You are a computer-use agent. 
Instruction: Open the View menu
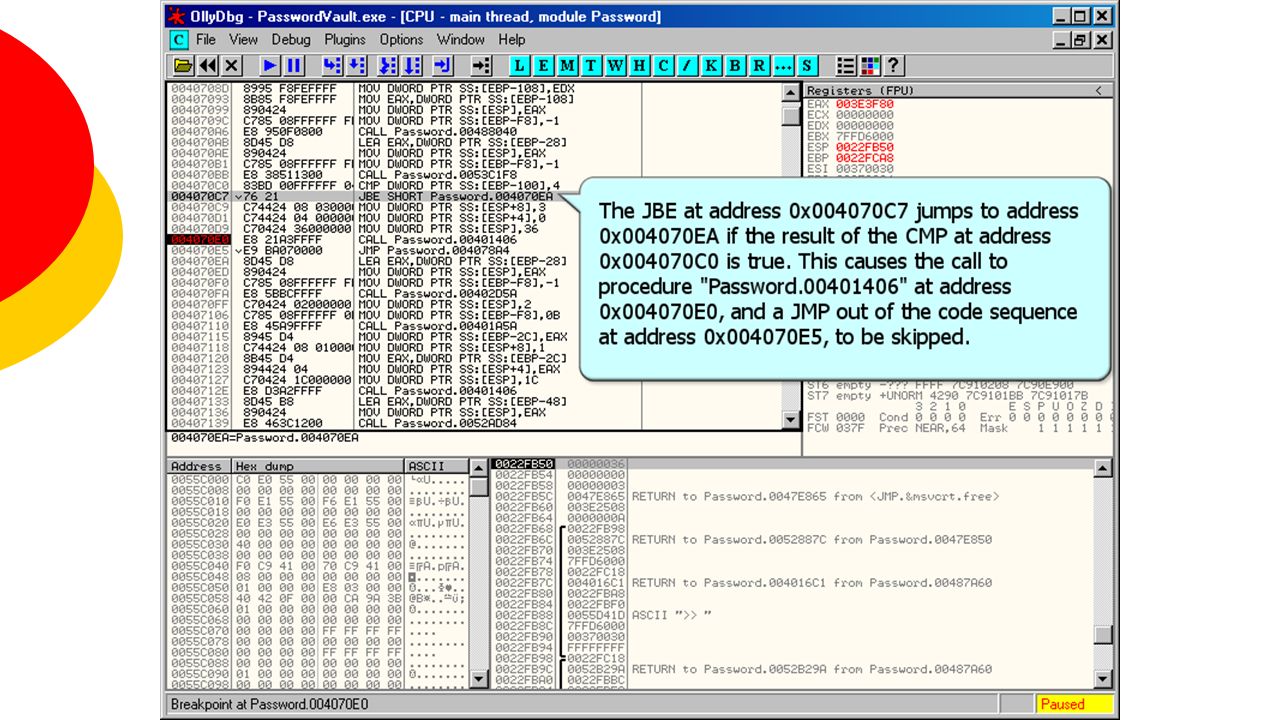click(x=243, y=40)
